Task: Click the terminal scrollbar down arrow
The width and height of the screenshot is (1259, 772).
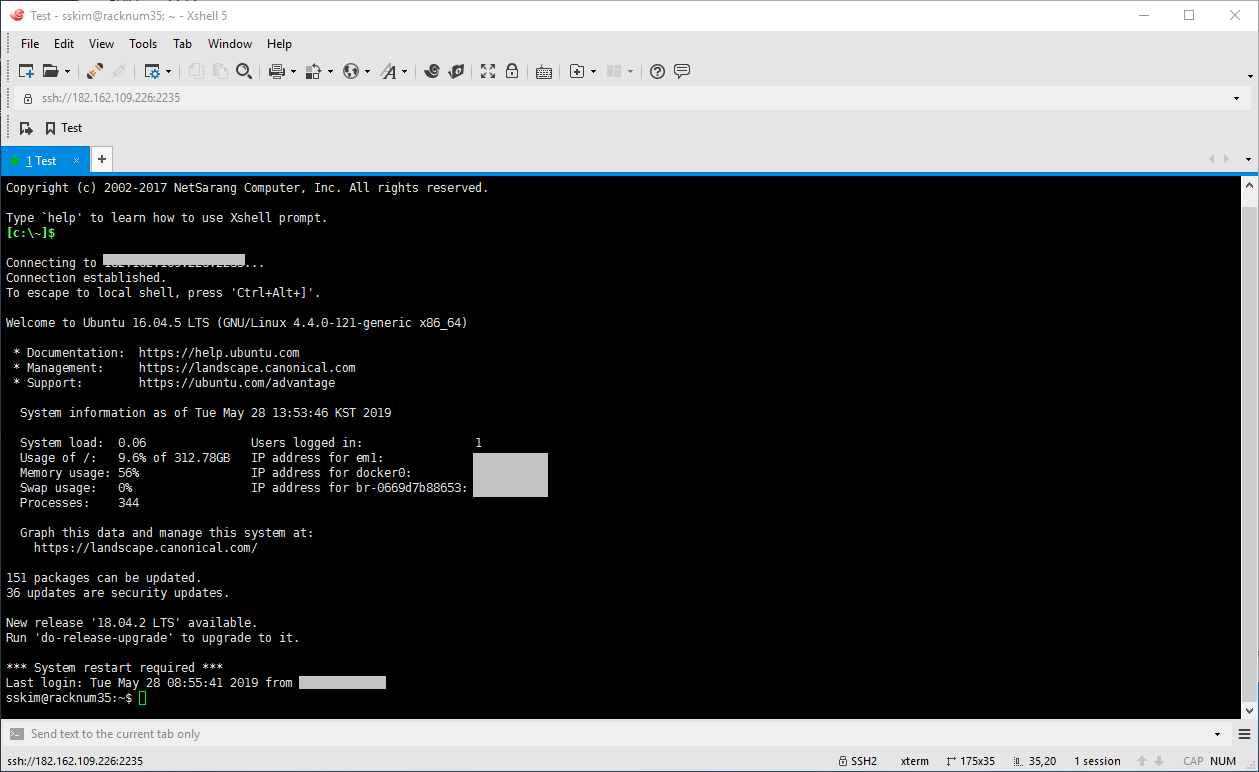Action: point(1249,709)
